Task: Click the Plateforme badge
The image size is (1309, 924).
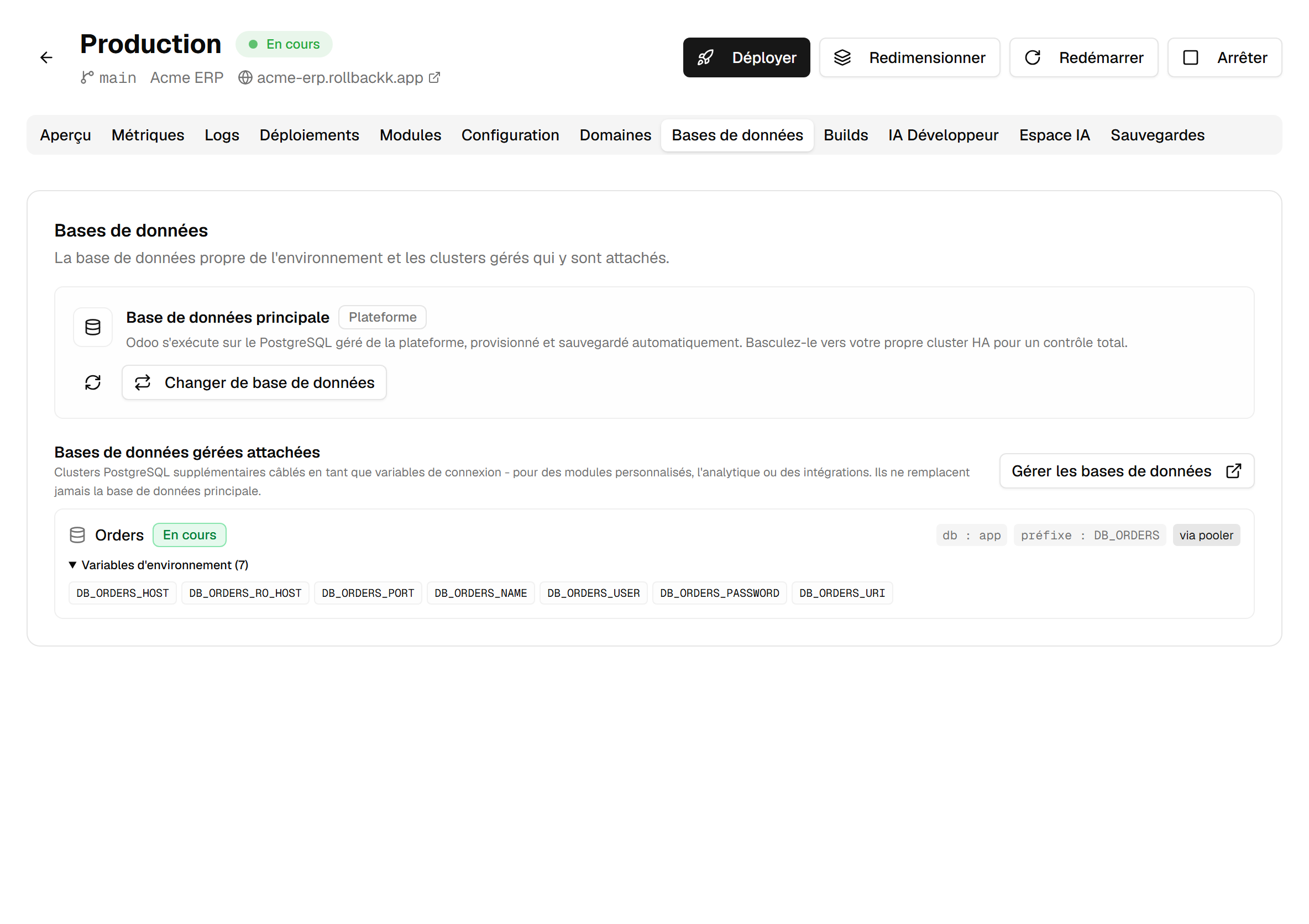Action: point(383,317)
